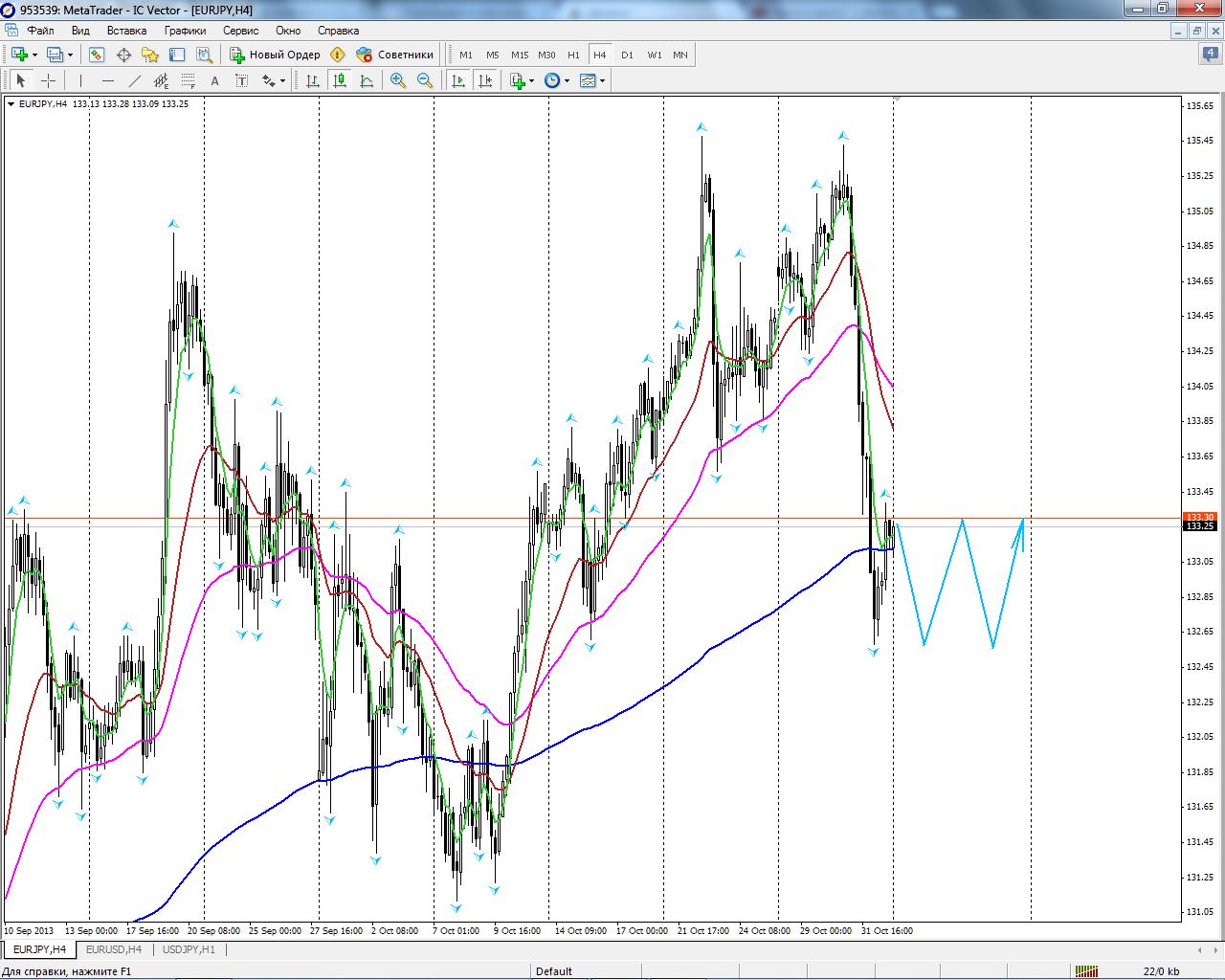Expand the periodicity clock dropdown
The image size is (1225, 980).
(x=568, y=81)
